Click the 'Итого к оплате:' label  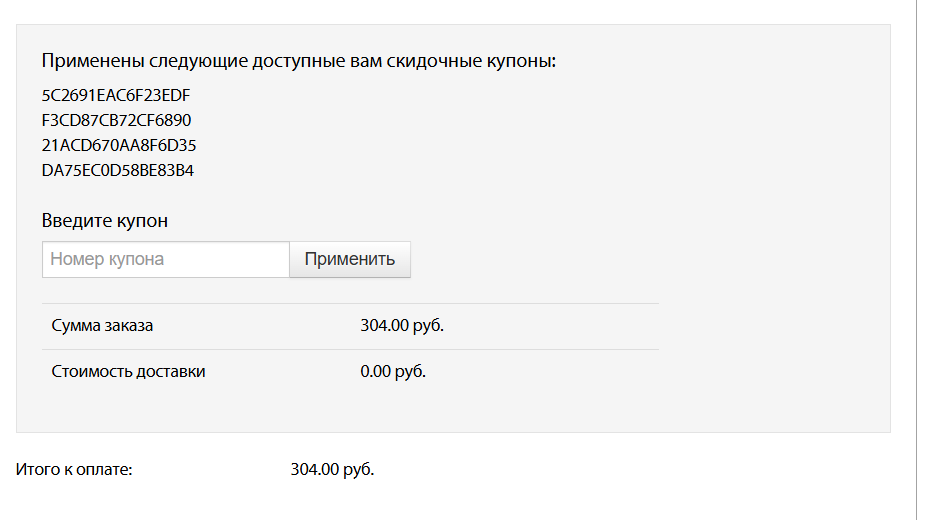click(x=74, y=469)
